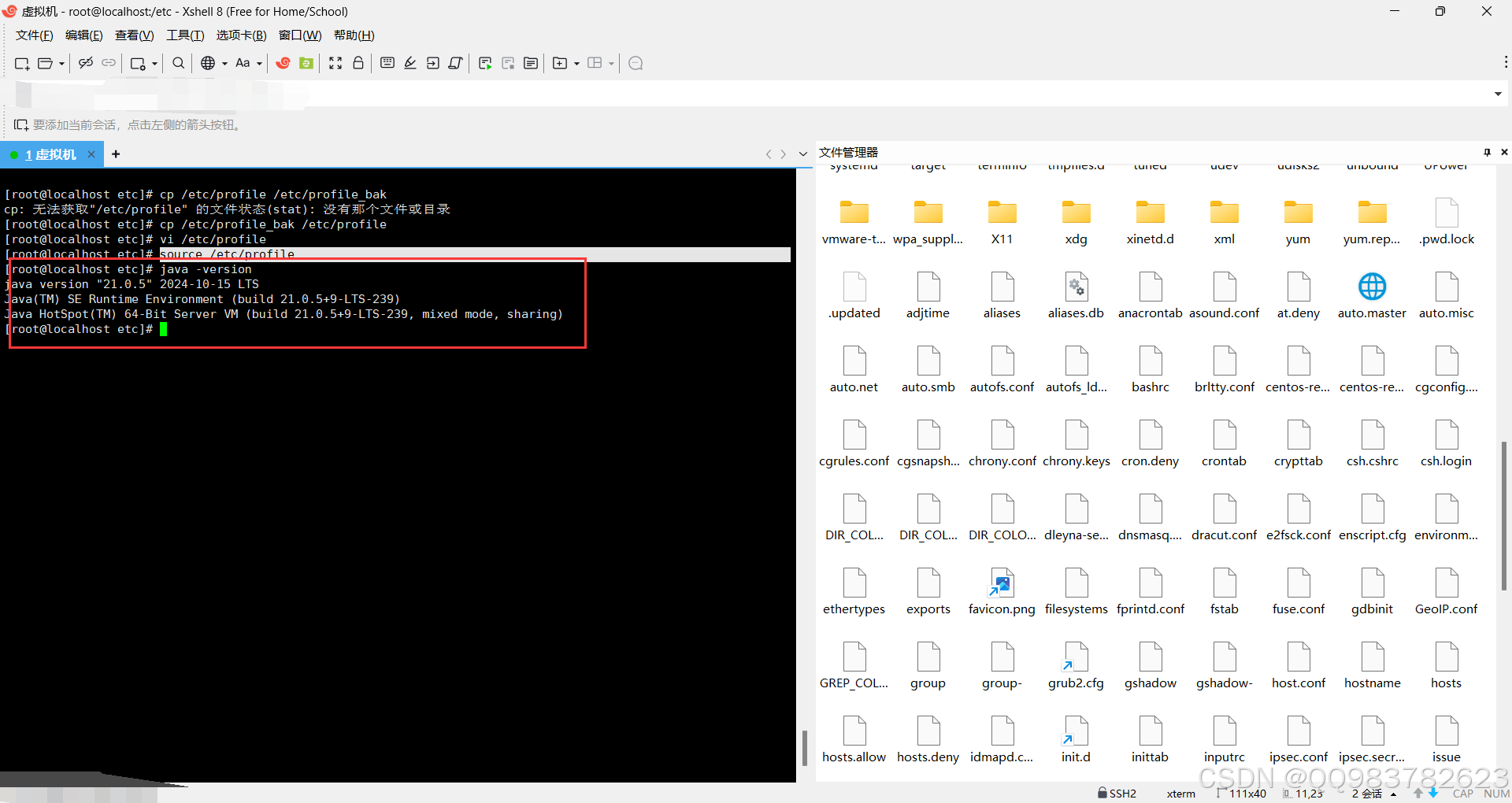Toggle CAP indicator in status bar
Screen dimensions: 1512x803
pos(1462,794)
